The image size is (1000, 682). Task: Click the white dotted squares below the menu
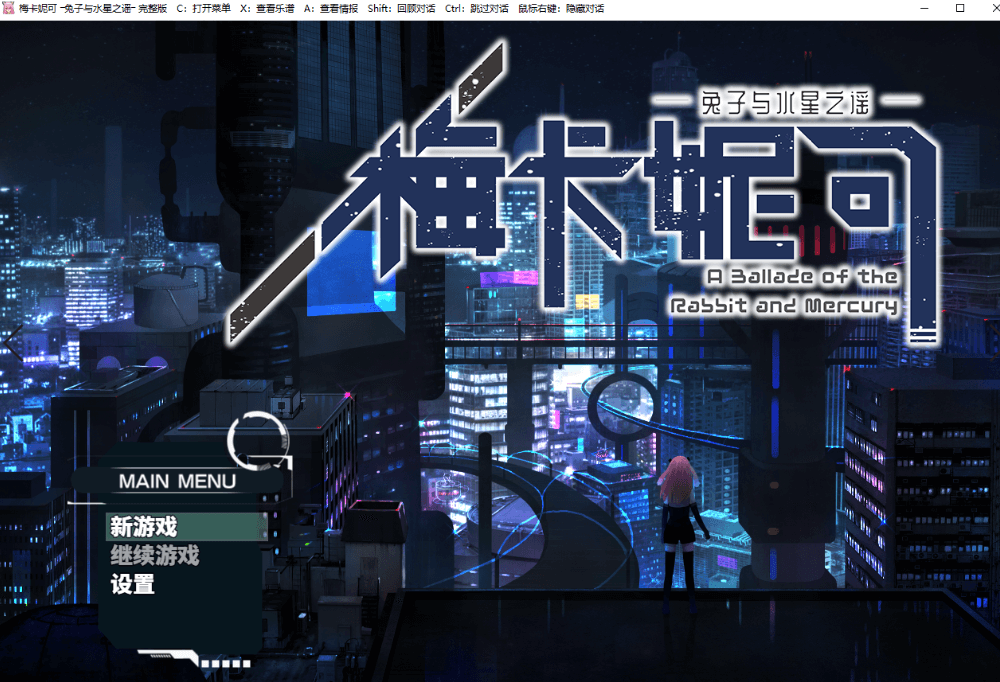pyautogui.click(x=225, y=662)
